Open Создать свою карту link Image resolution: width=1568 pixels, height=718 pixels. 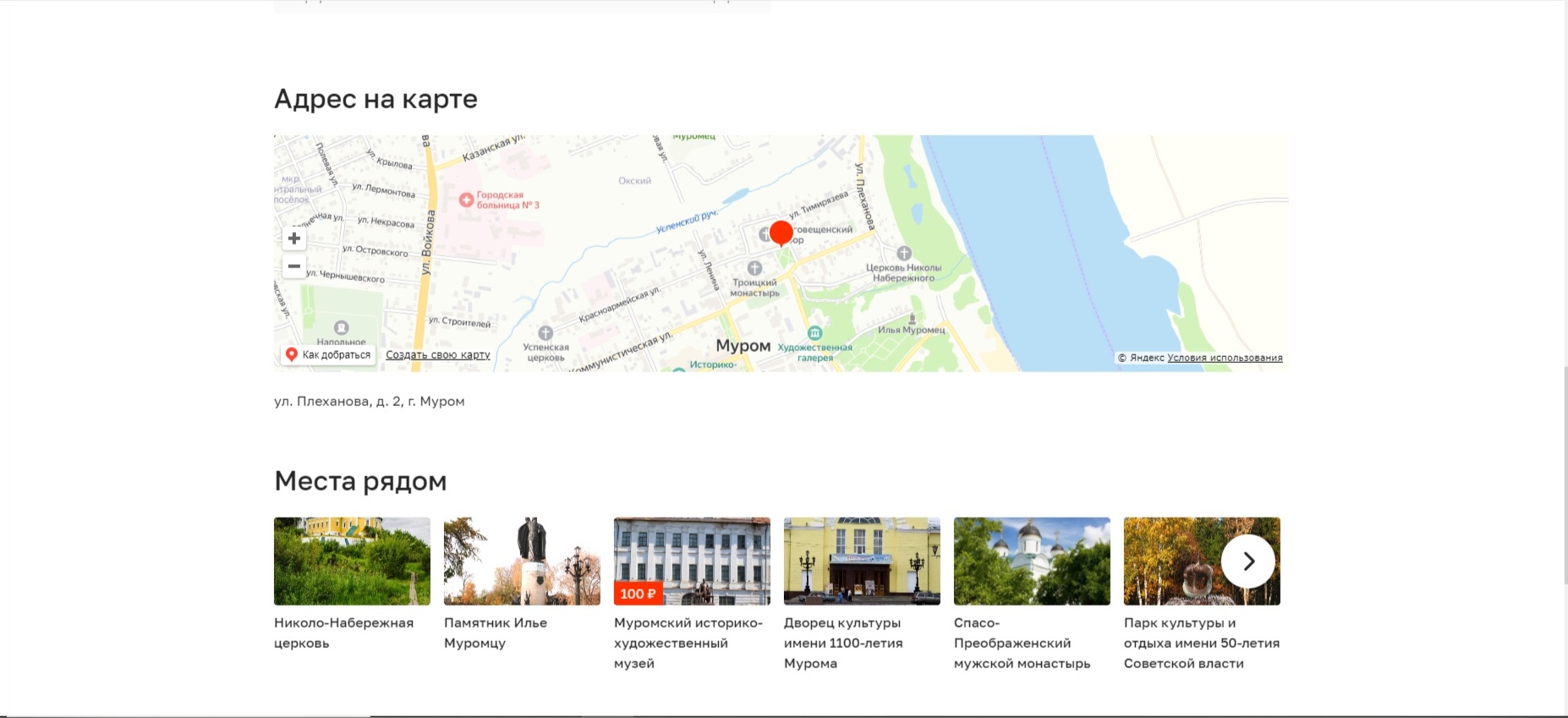438,355
